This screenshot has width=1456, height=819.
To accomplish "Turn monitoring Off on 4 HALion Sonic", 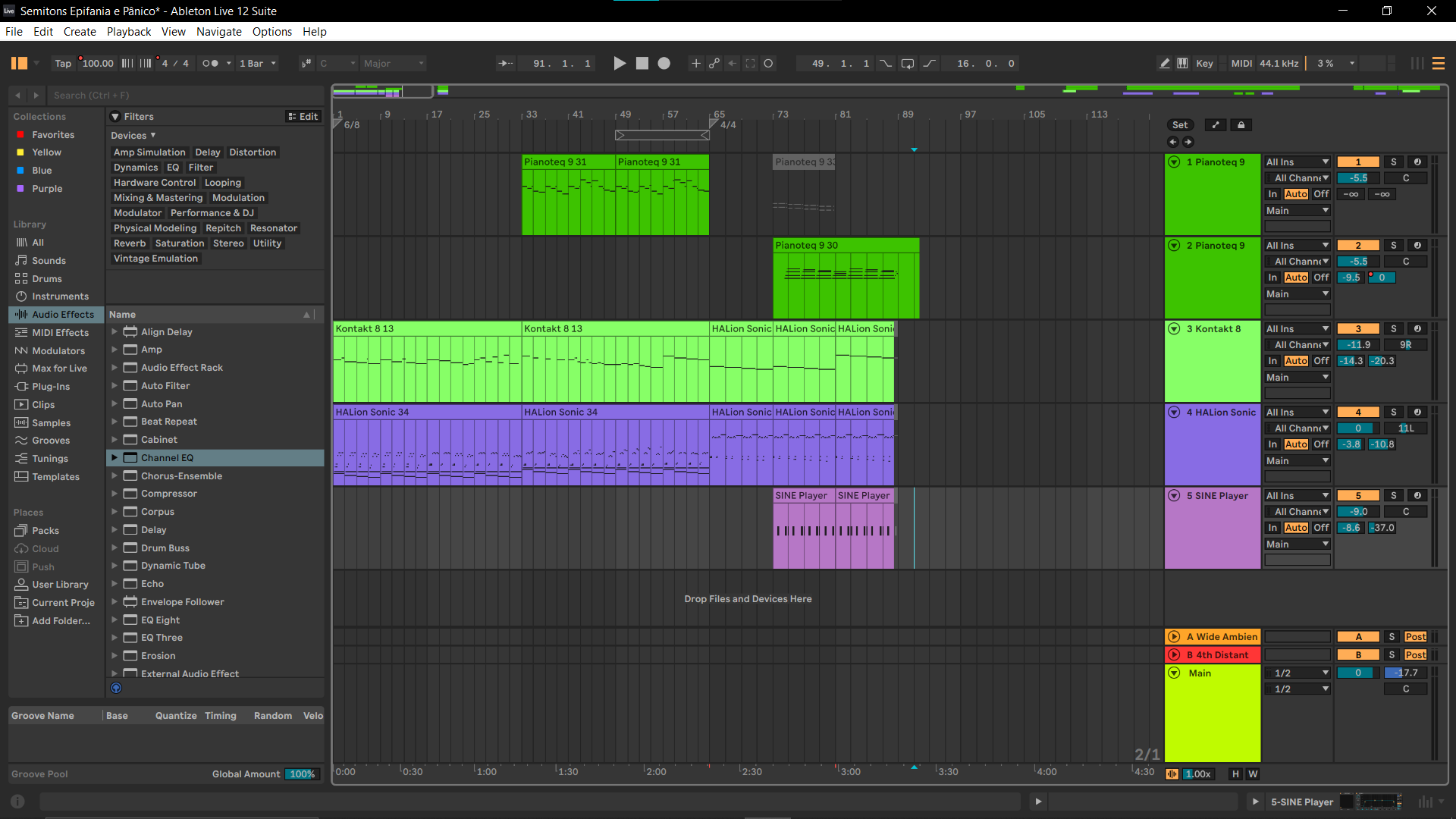I will (x=1321, y=444).
